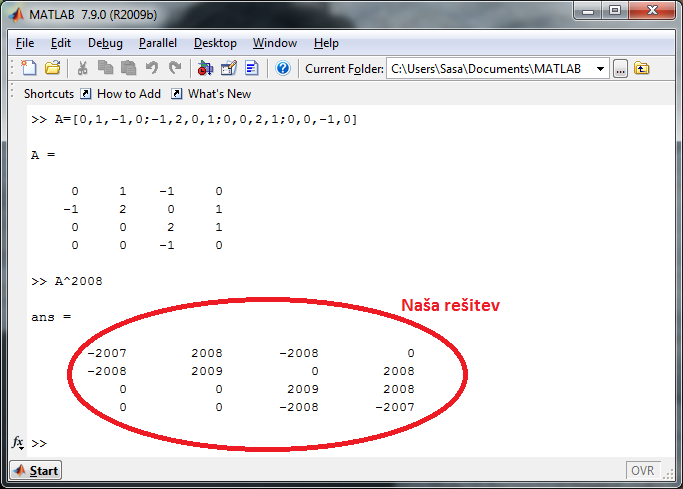683x489 pixels.
Task: Go up one folder level
Action: 641,68
